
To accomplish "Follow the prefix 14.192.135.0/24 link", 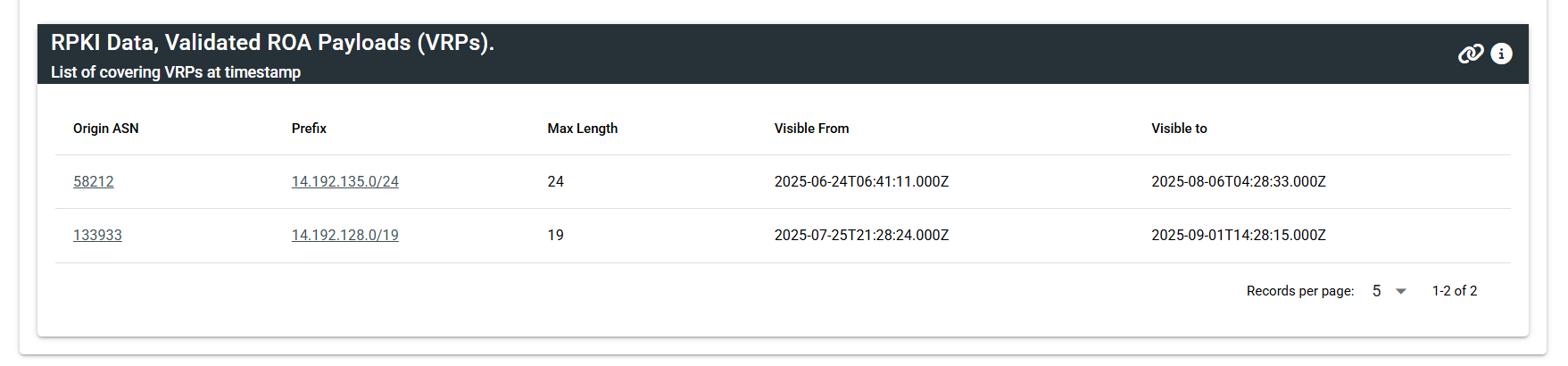I will point(345,181).
